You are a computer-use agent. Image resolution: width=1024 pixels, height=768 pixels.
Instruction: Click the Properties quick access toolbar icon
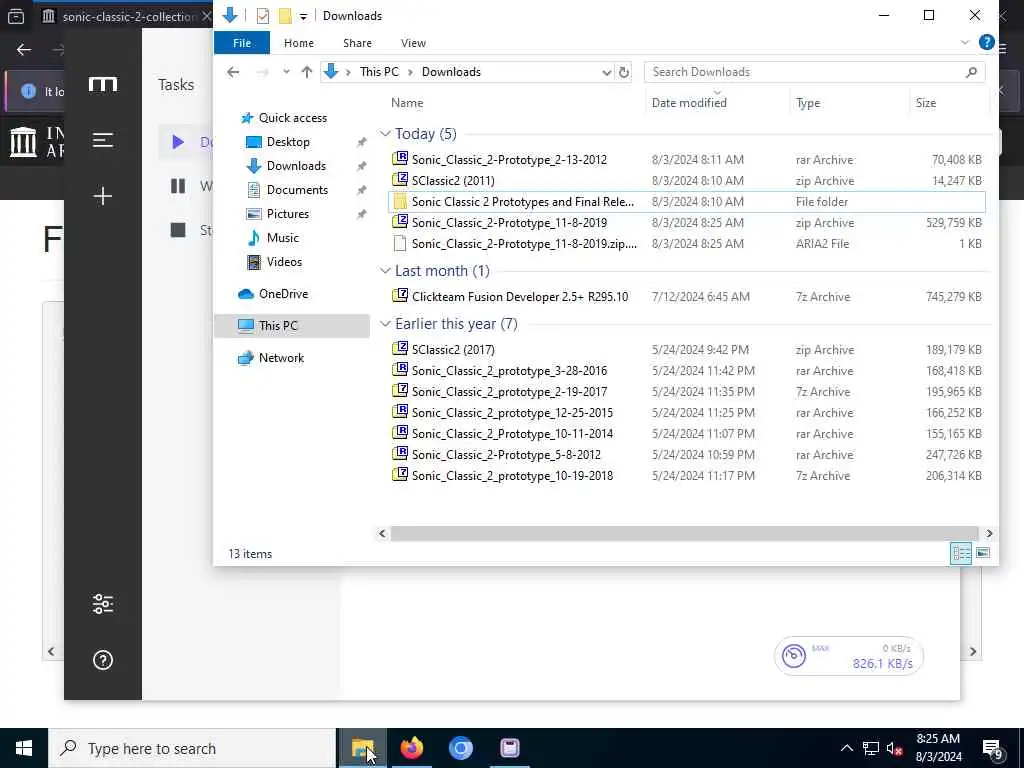263,16
